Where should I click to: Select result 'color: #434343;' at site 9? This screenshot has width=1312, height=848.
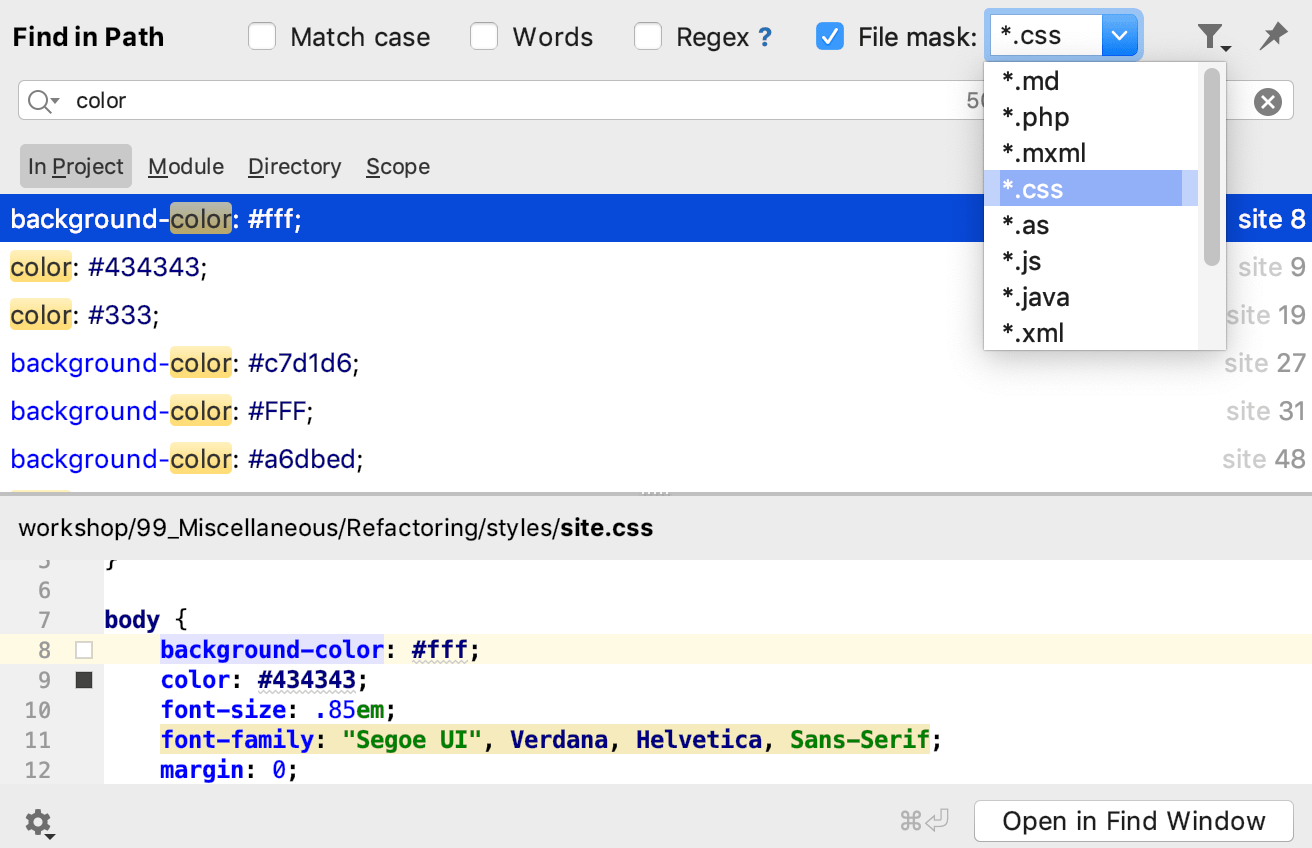pos(656,267)
